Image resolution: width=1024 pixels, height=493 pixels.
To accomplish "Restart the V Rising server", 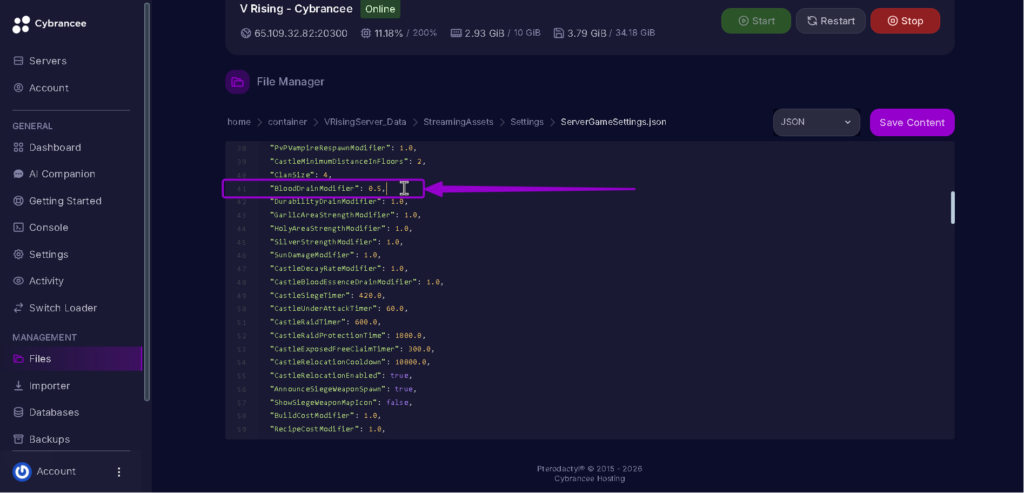I will [831, 21].
